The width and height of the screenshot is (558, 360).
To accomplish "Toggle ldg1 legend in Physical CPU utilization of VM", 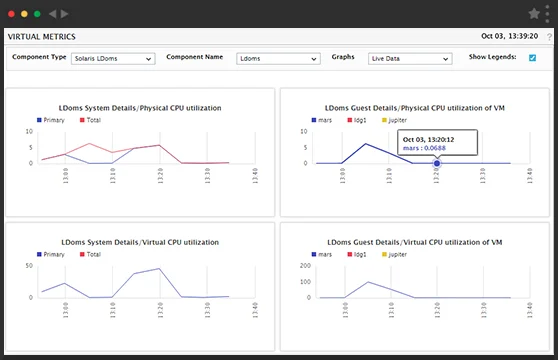I will [x=357, y=120].
